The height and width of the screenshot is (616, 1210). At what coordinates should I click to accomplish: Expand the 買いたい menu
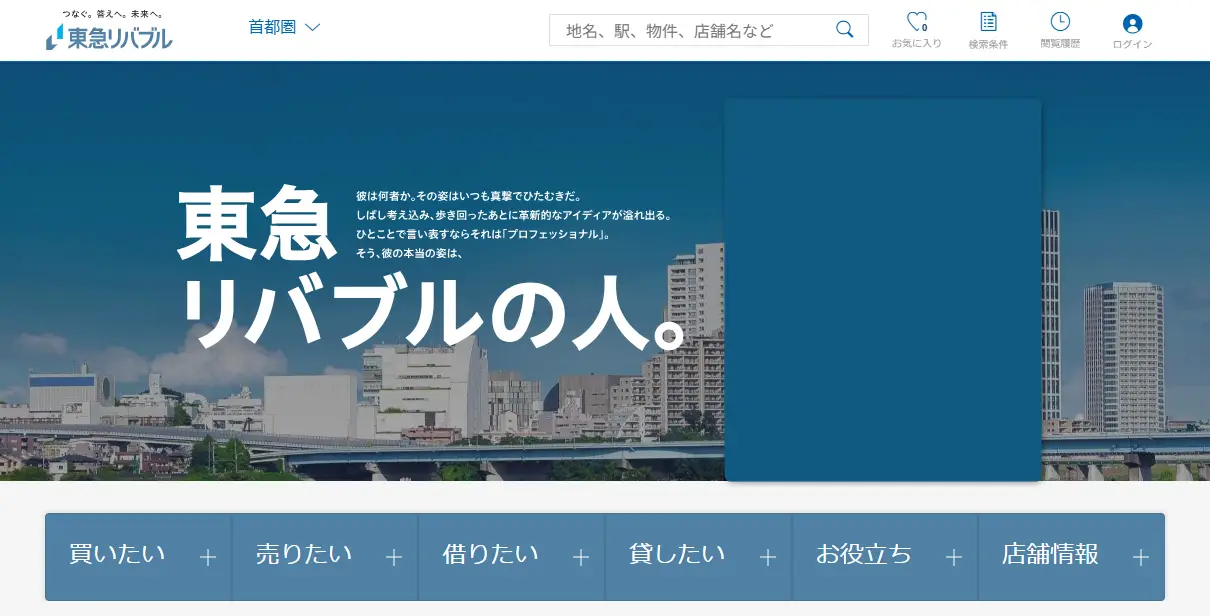pos(138,557)
